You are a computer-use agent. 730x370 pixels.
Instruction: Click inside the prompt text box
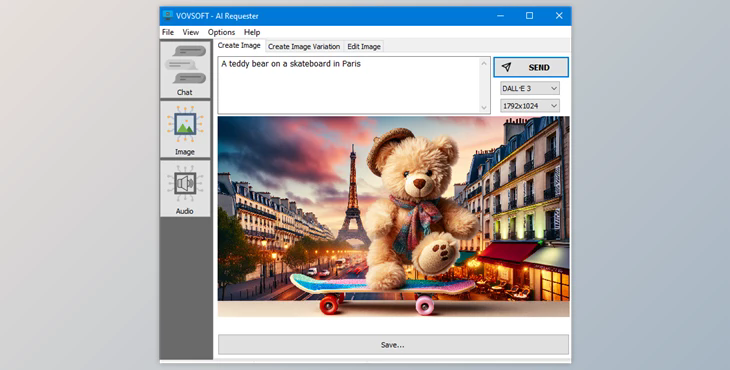(x=348, y=85)
